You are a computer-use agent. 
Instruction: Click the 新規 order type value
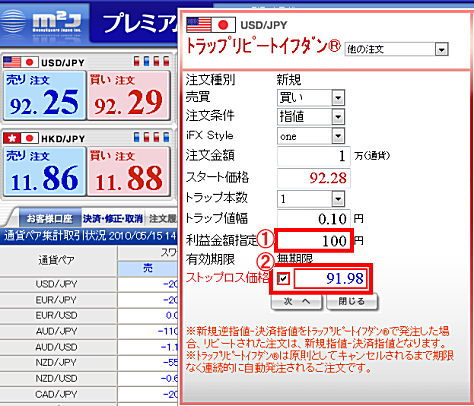coord(289,79)
